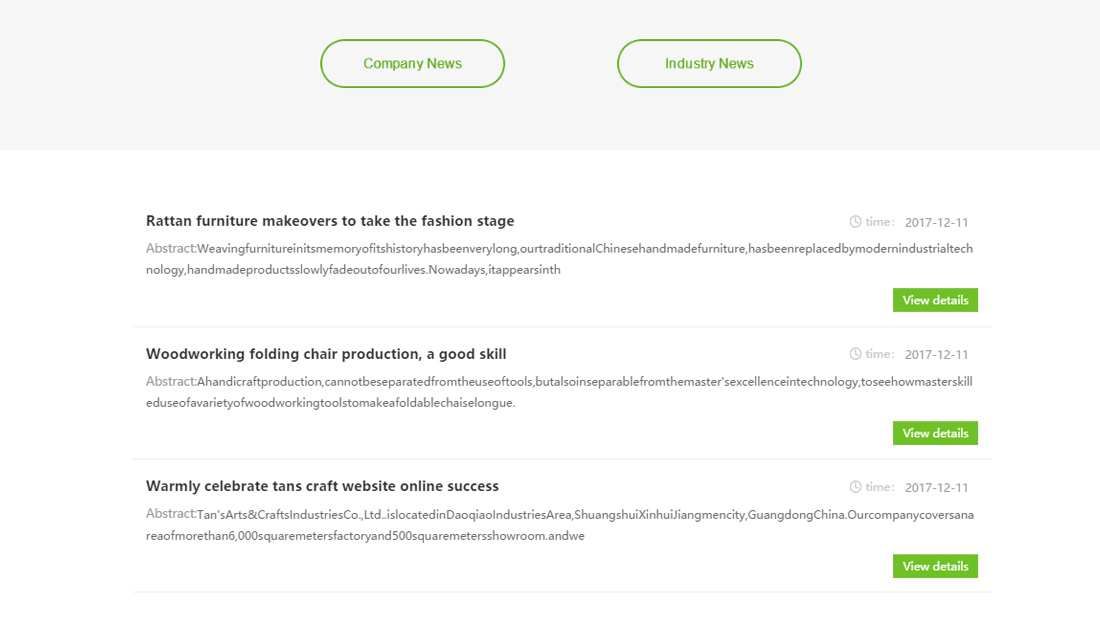View details of tans craft website article
Viewport: 1100px width, 618px height.
click(935, 566)
